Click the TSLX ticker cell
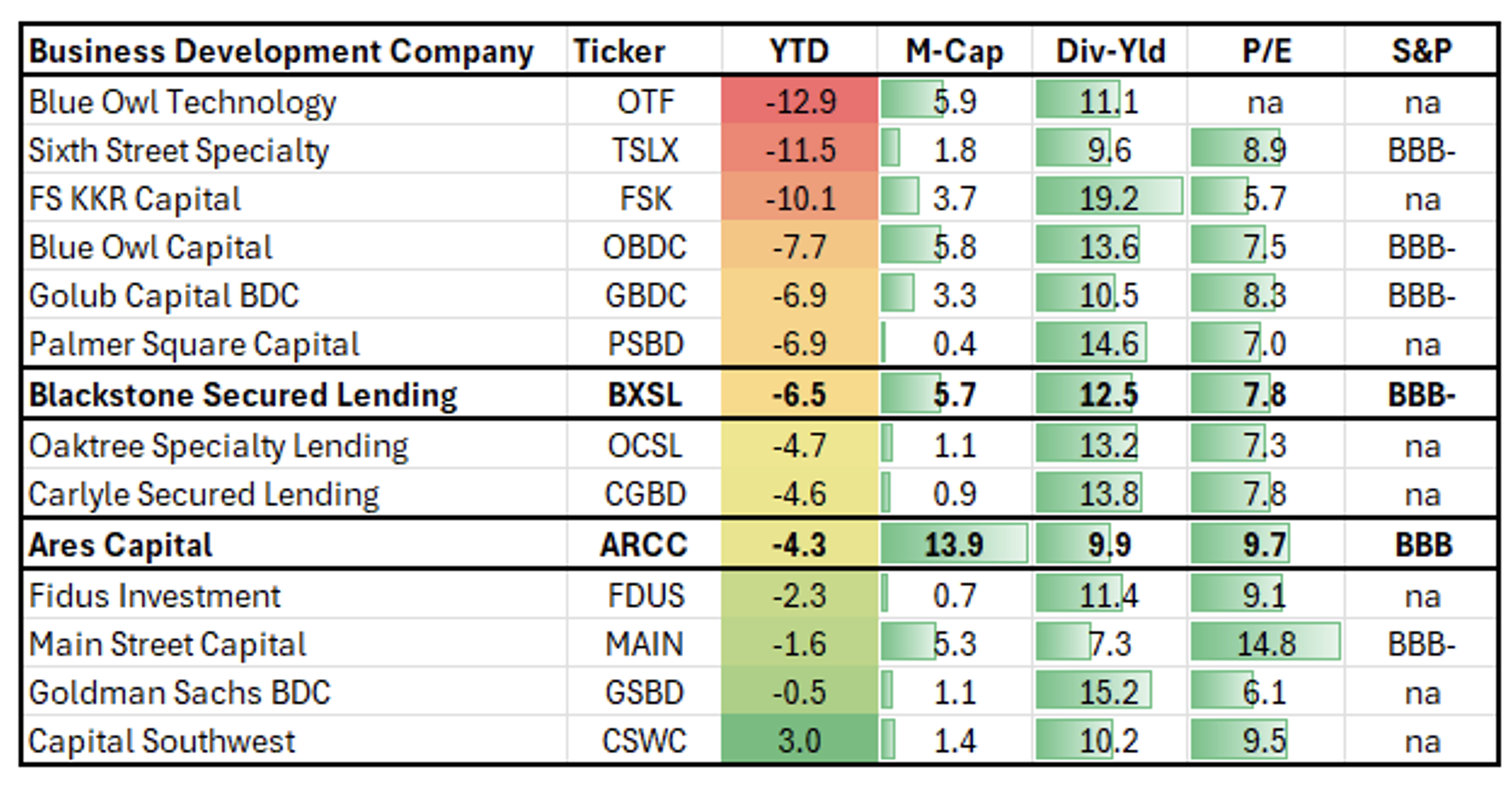 [645, 151]
